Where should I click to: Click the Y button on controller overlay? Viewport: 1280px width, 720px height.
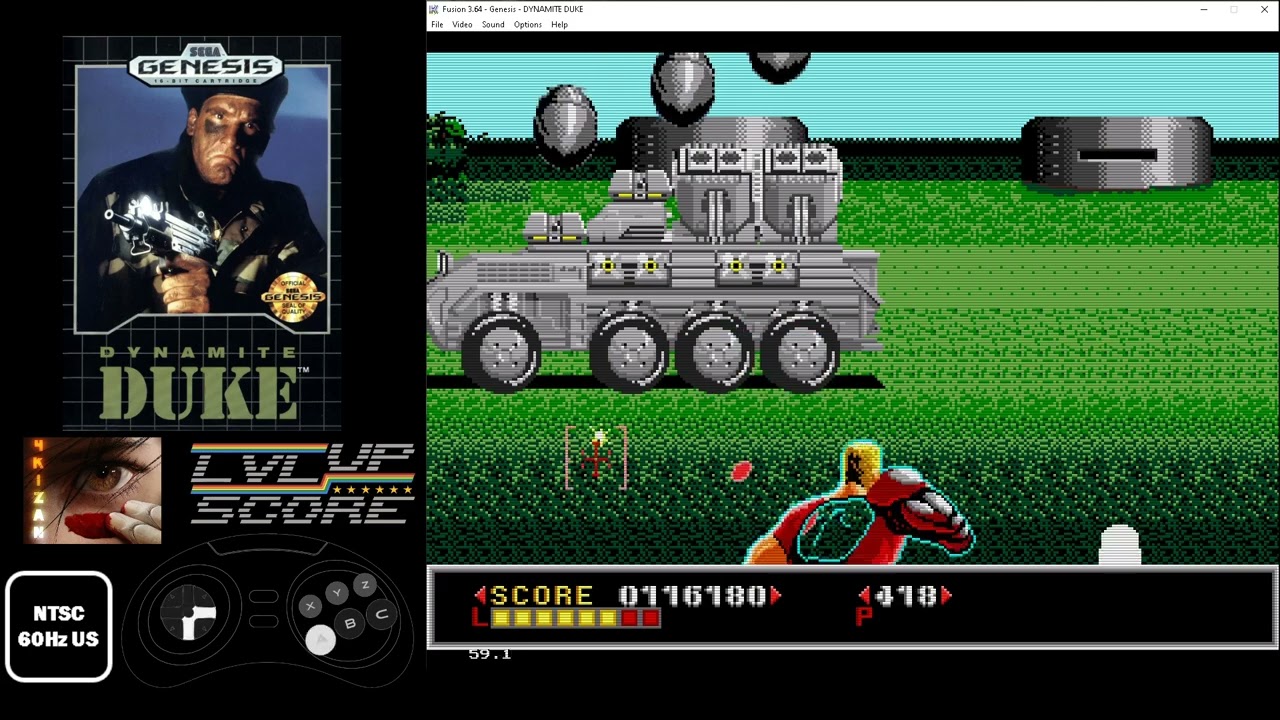tap(337, 592)
